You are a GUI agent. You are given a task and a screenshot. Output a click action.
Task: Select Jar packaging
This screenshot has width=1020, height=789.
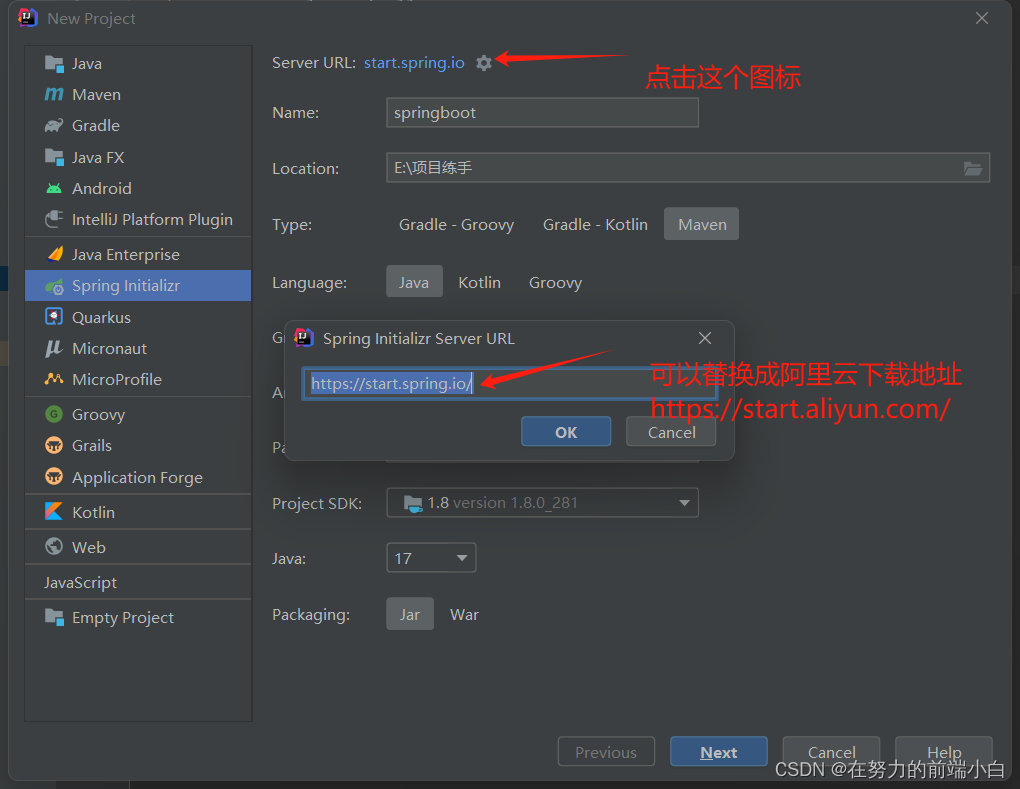(x=410, y=614)
